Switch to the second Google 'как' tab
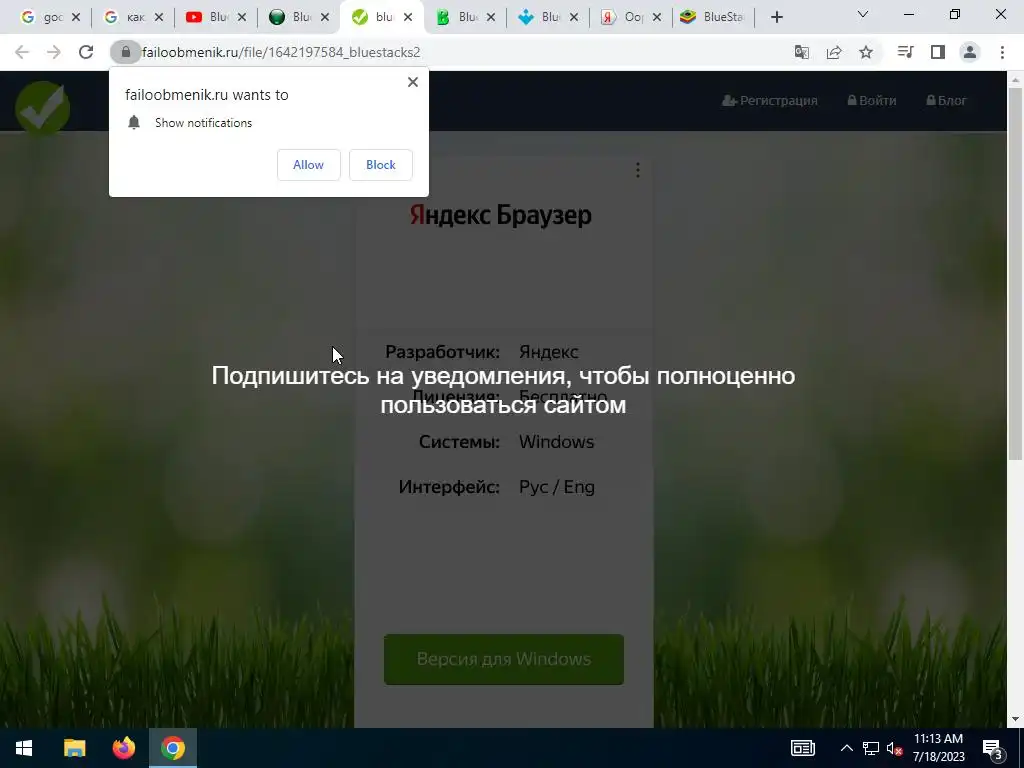1024x768 pixels. click(x=127, y=18)
